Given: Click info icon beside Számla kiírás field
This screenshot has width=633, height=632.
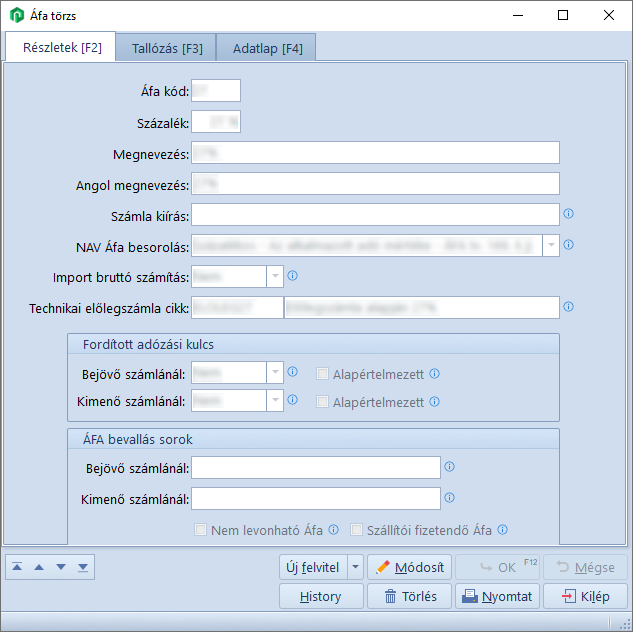Looking at the screenshot, I should point(569,214).
